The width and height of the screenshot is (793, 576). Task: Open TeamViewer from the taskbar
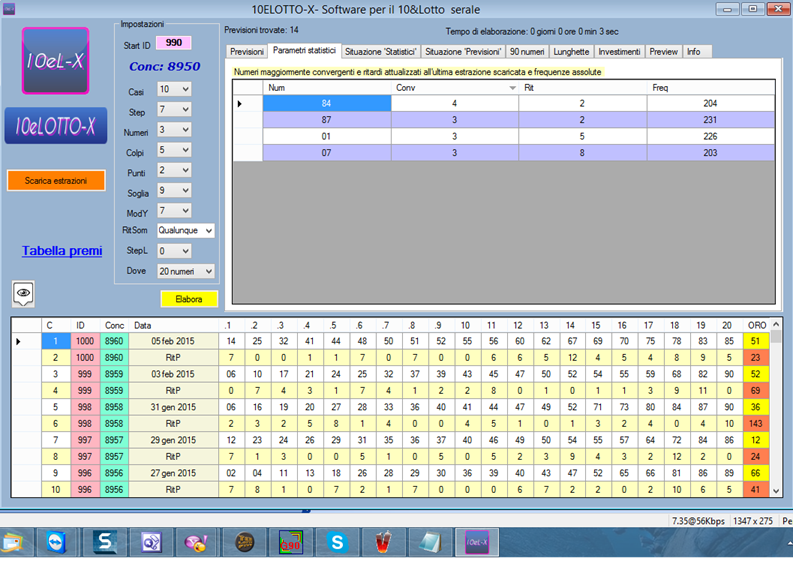pos(57,542)
